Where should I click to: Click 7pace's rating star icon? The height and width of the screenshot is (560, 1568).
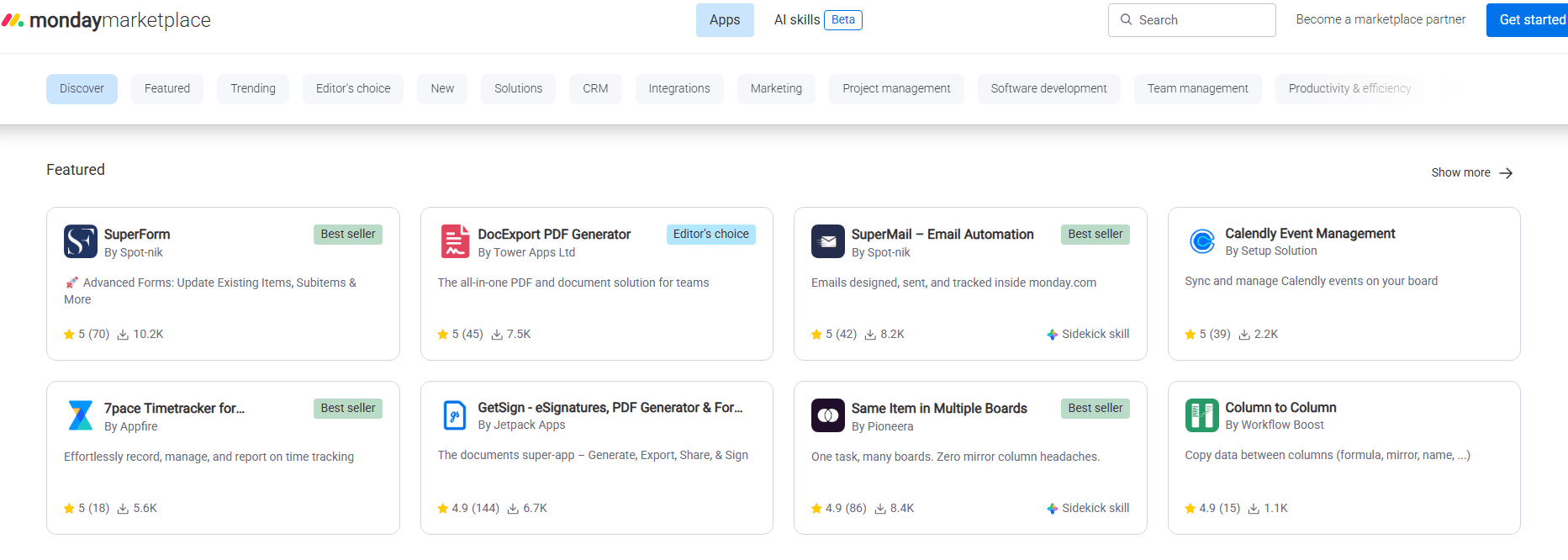click(x=69, y=509)
